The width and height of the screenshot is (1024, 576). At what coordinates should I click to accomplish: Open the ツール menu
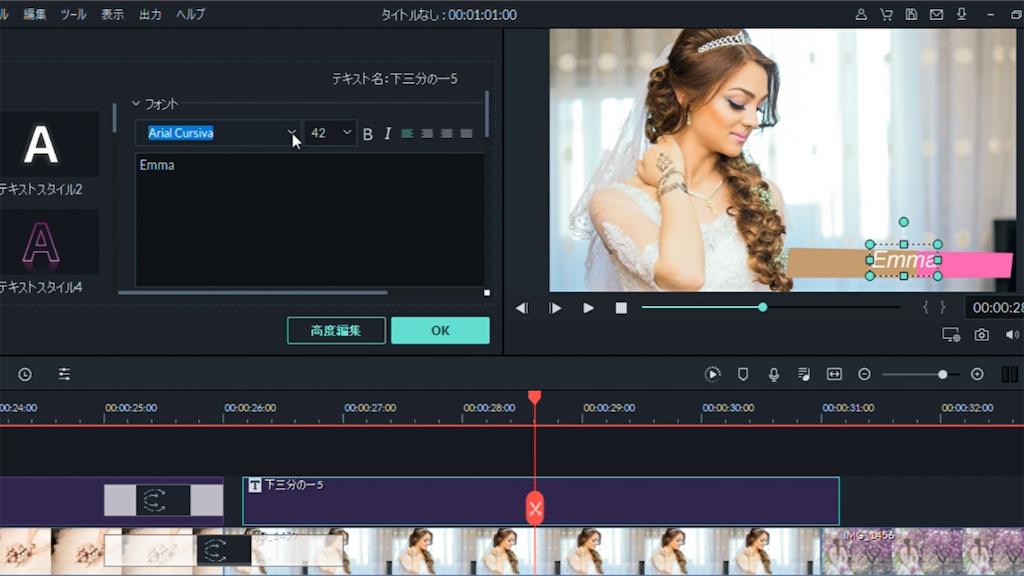(73, 14)
